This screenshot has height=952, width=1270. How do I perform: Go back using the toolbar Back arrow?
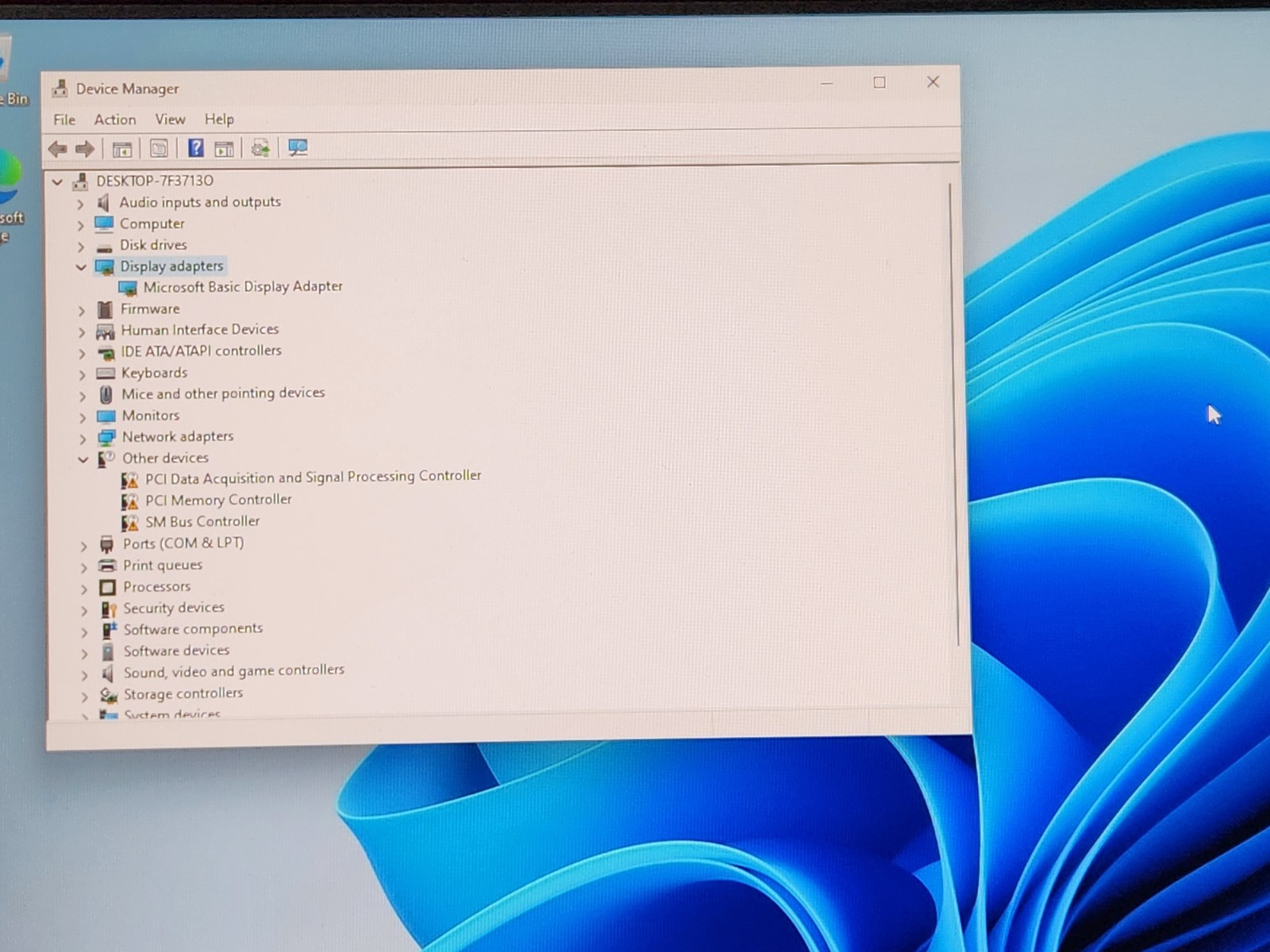click(58, 148)
